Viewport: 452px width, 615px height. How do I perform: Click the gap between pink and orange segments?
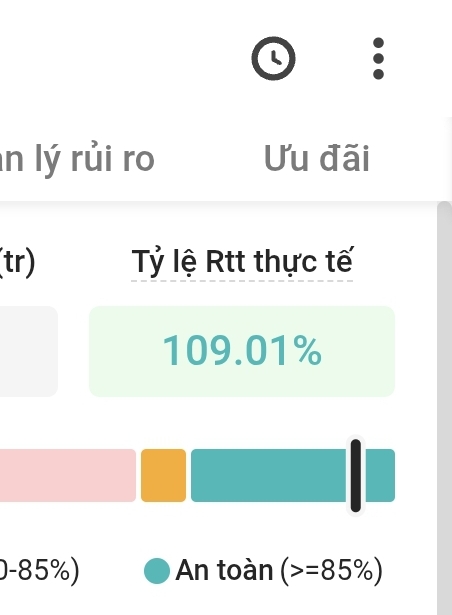(139, 475)
